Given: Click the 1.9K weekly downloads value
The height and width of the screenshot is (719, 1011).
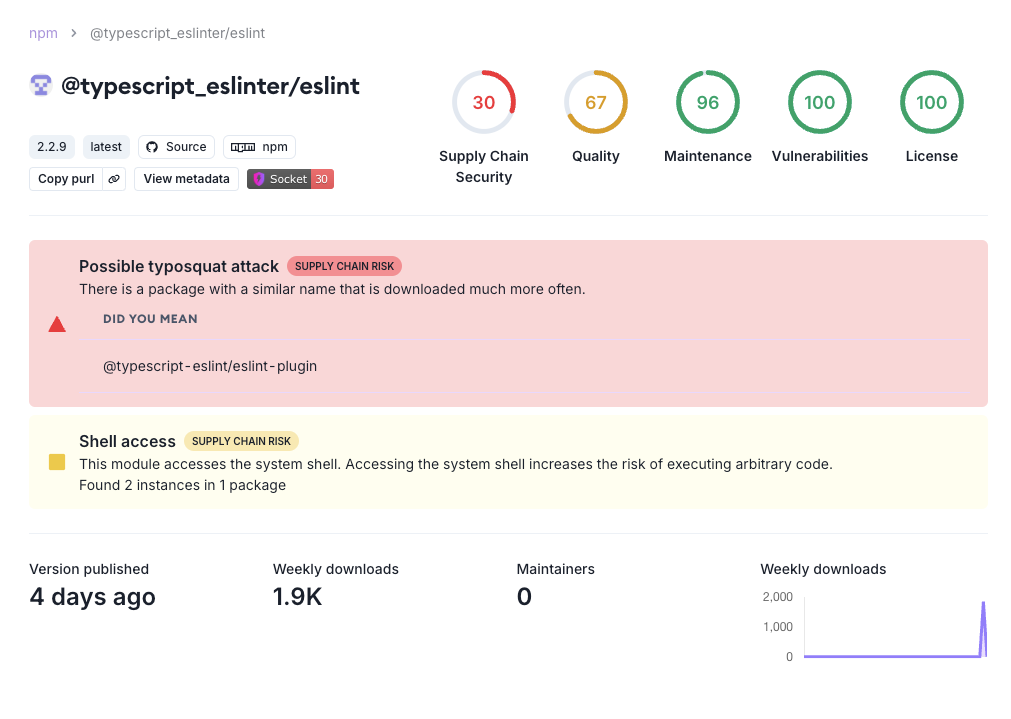Looking at the screenshot, I should pyautogui.click(x=297, y=596).
